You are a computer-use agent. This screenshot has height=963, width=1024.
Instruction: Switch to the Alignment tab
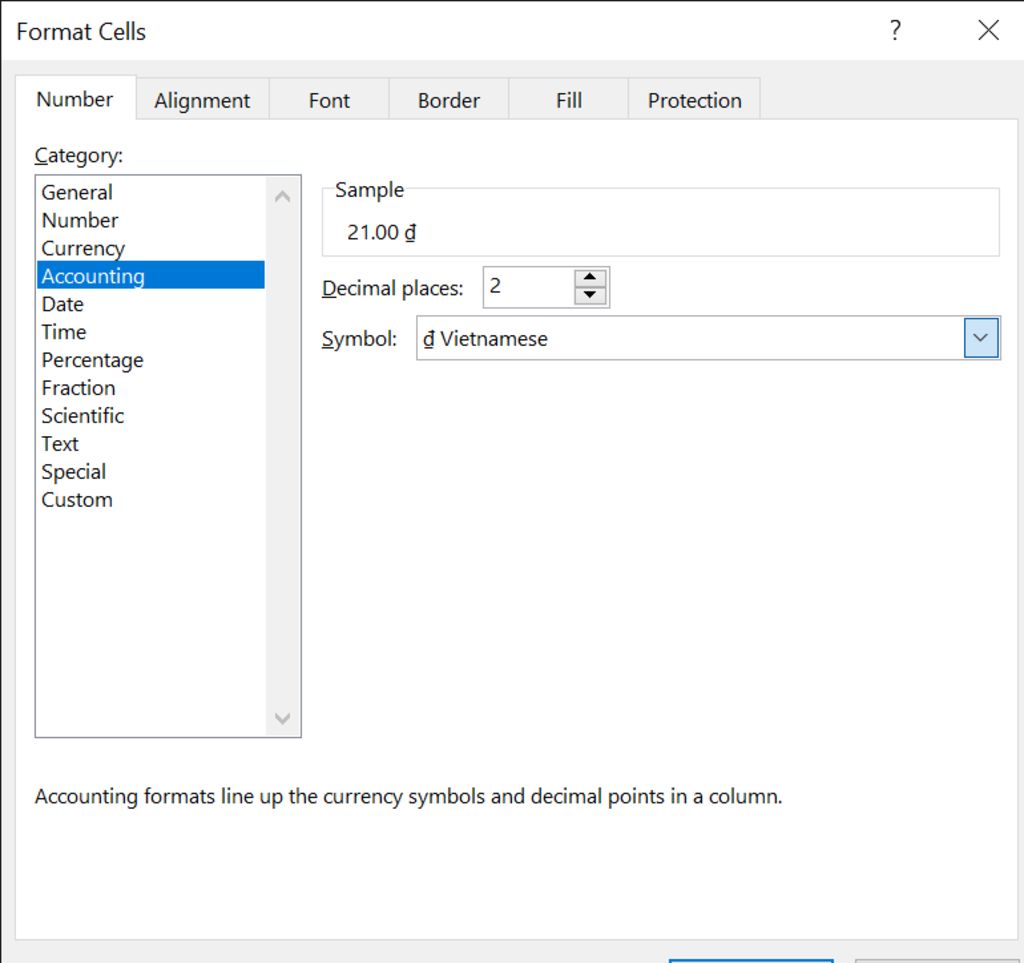point(202,101)
